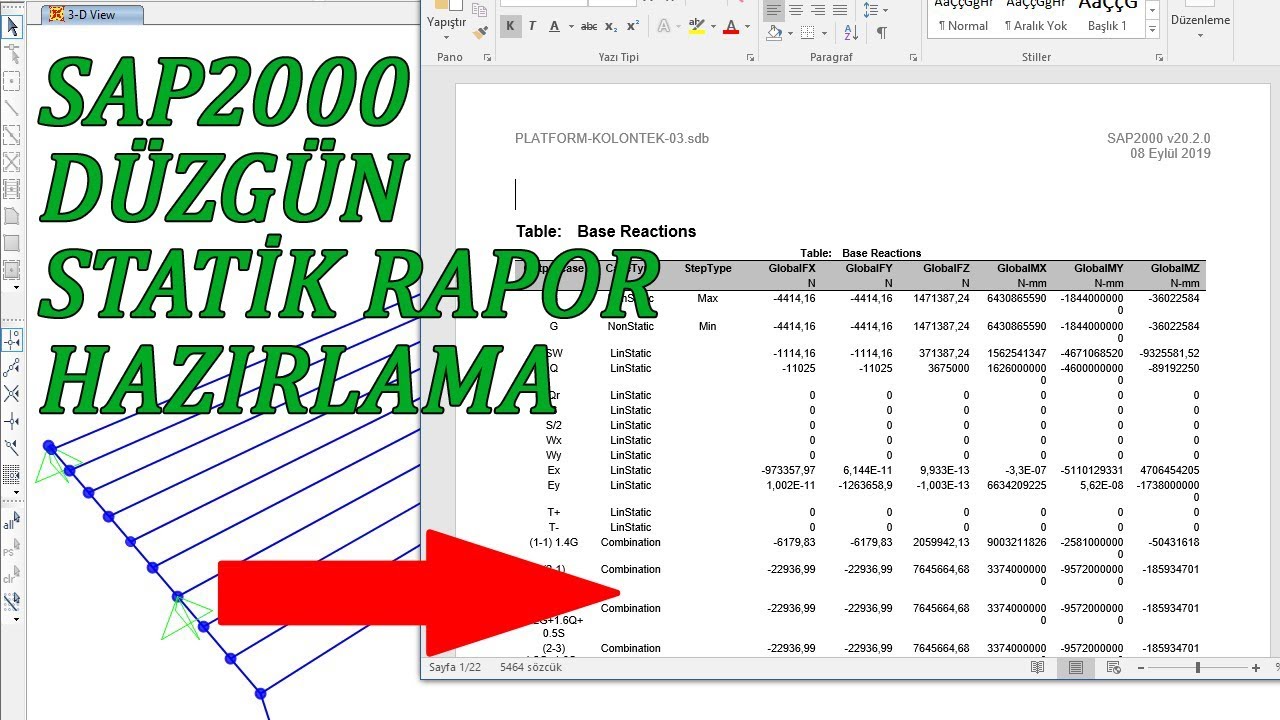Screen dimensions: 1280x720
Task: Toggle snap to ends and midpoints
Action: tap(12, 368)
